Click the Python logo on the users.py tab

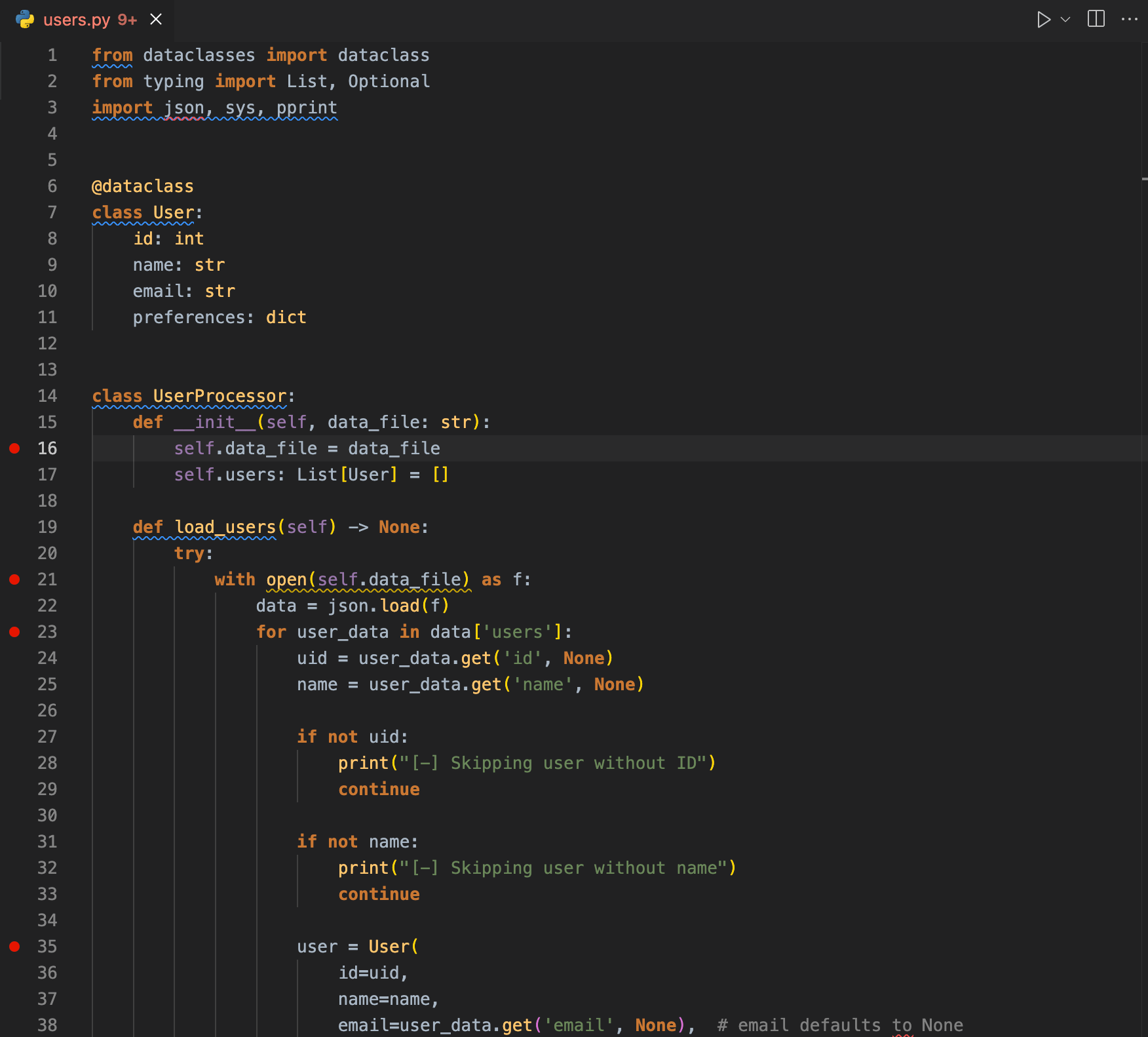coord(24,19)
